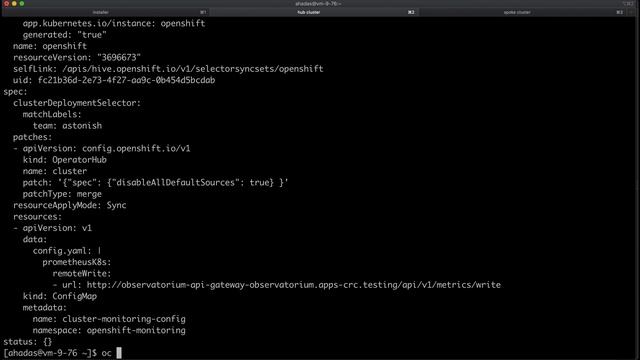
Task: Click 'namespace: openshift-monitoring' line
Action: [x=109, y=330]
